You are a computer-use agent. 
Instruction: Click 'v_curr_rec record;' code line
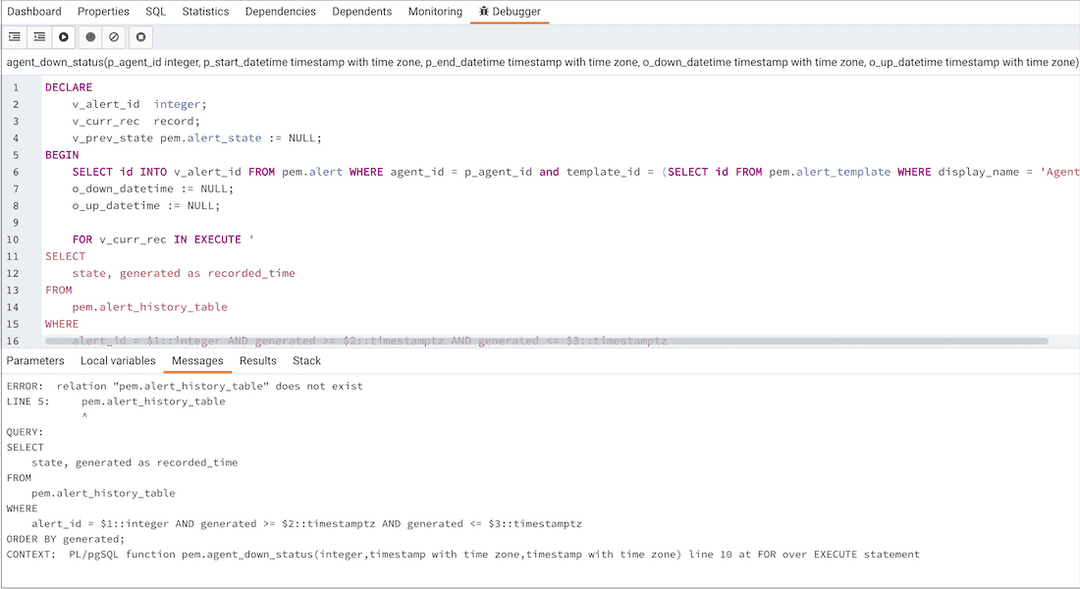(136, 121)
